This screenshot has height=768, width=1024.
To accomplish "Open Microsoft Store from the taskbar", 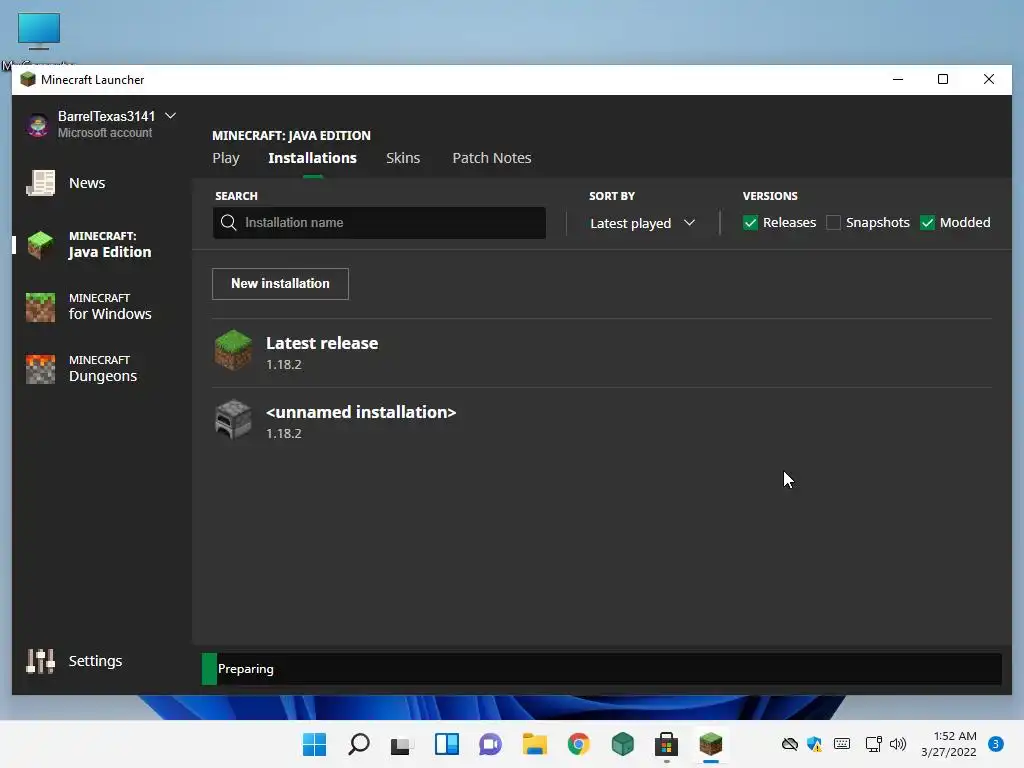I will coord(667,744).
